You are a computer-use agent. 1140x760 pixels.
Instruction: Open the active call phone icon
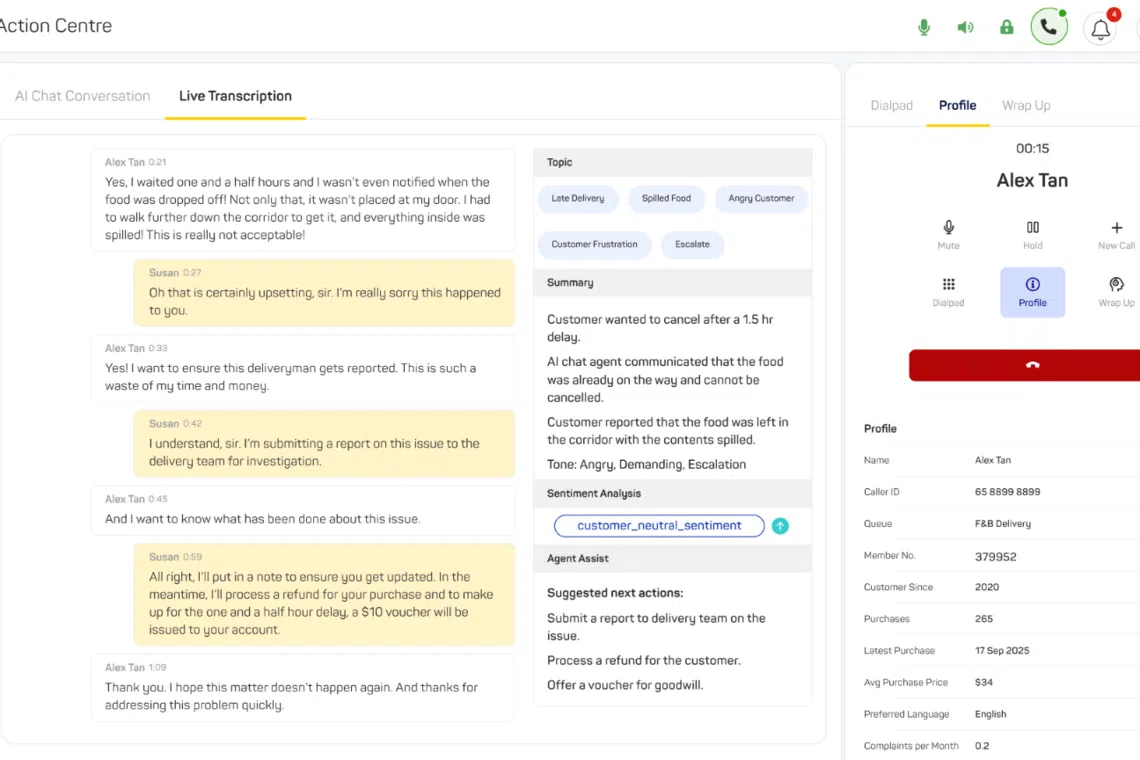1049,27
